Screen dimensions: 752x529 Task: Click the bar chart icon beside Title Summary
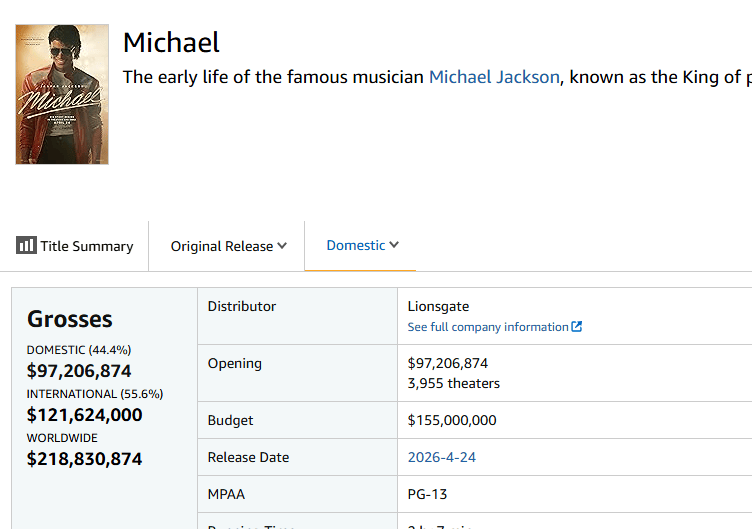tap(26, 246)
